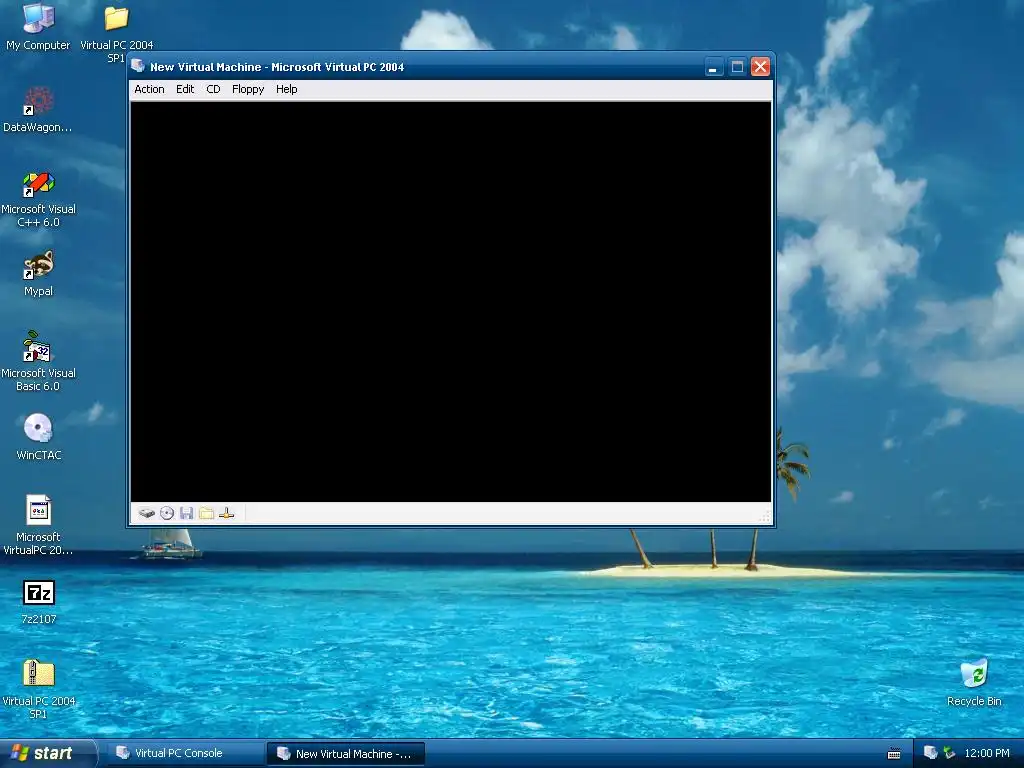
Task: Open the CD menu
Action: [213, 89]
